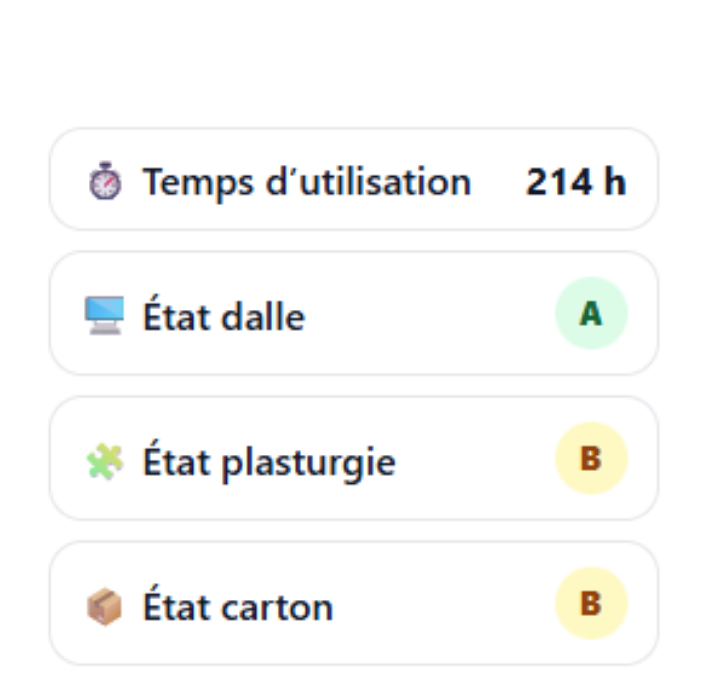Screen dimensions: 703x694
Task: Click blank area between État plasturgie and its badge
Action: (x=475, y=461)
